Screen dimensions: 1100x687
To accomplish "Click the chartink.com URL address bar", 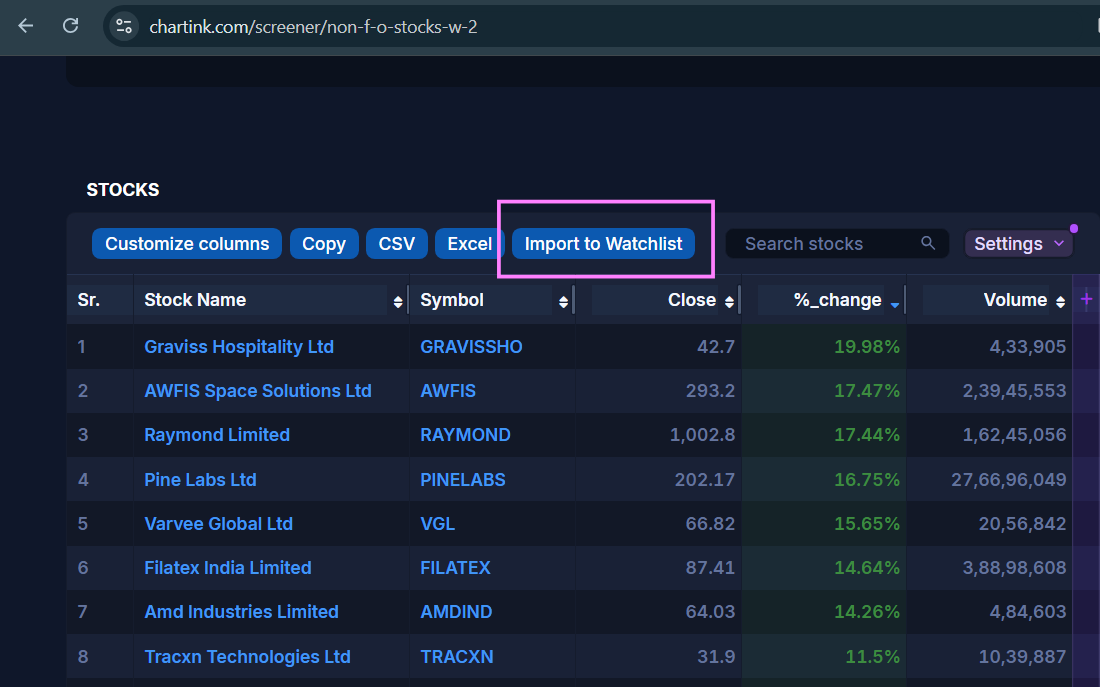I will click(313, 27).
